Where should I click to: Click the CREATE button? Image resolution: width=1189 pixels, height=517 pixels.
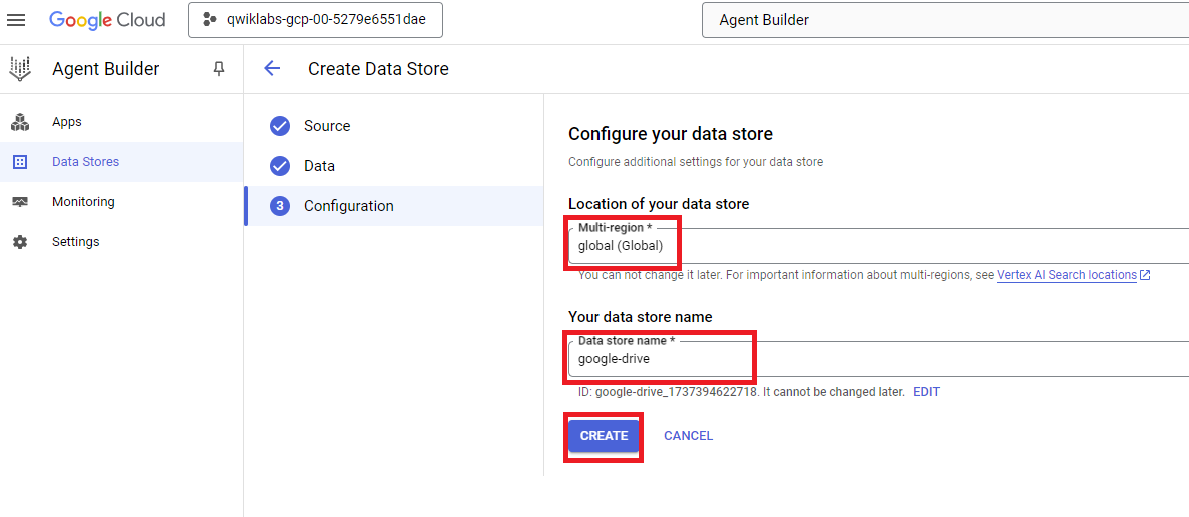[604, 436]
